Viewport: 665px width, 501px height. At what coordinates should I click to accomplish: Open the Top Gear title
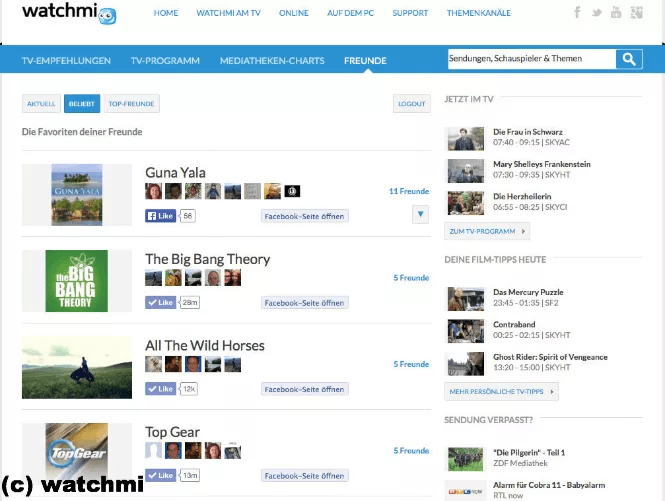tap(172, 432)
